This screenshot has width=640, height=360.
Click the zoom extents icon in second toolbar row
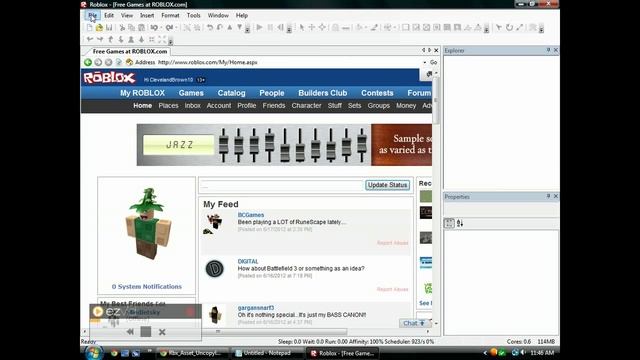coord(162,40)
